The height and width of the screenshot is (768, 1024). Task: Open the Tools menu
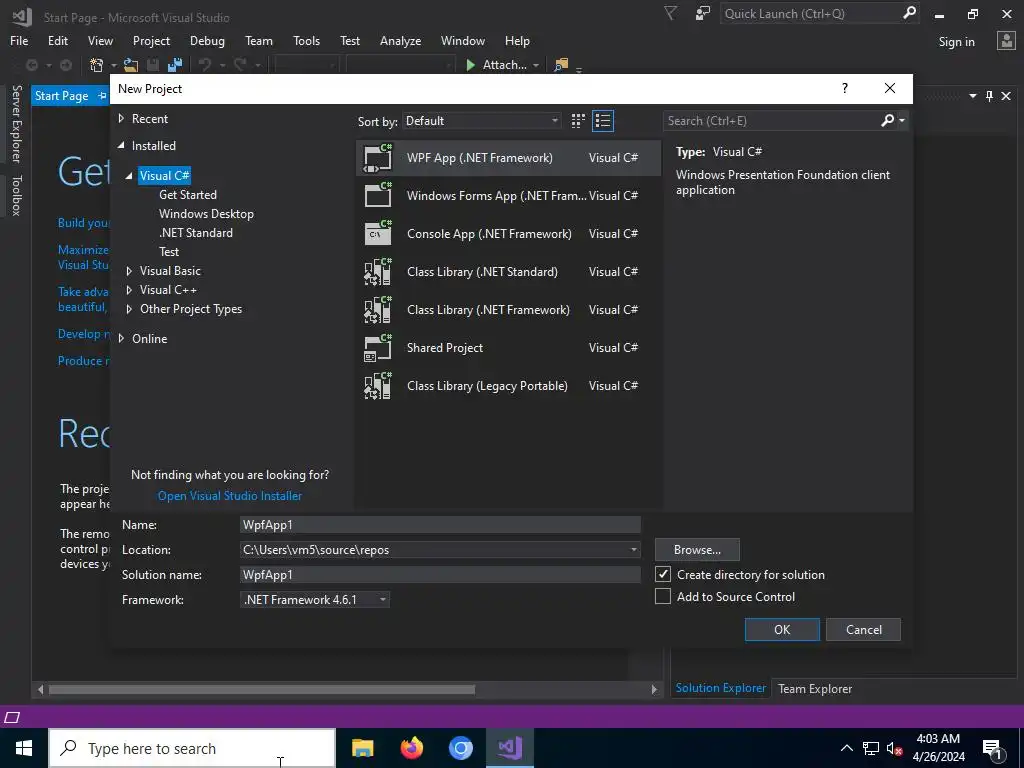pos(306,40)
